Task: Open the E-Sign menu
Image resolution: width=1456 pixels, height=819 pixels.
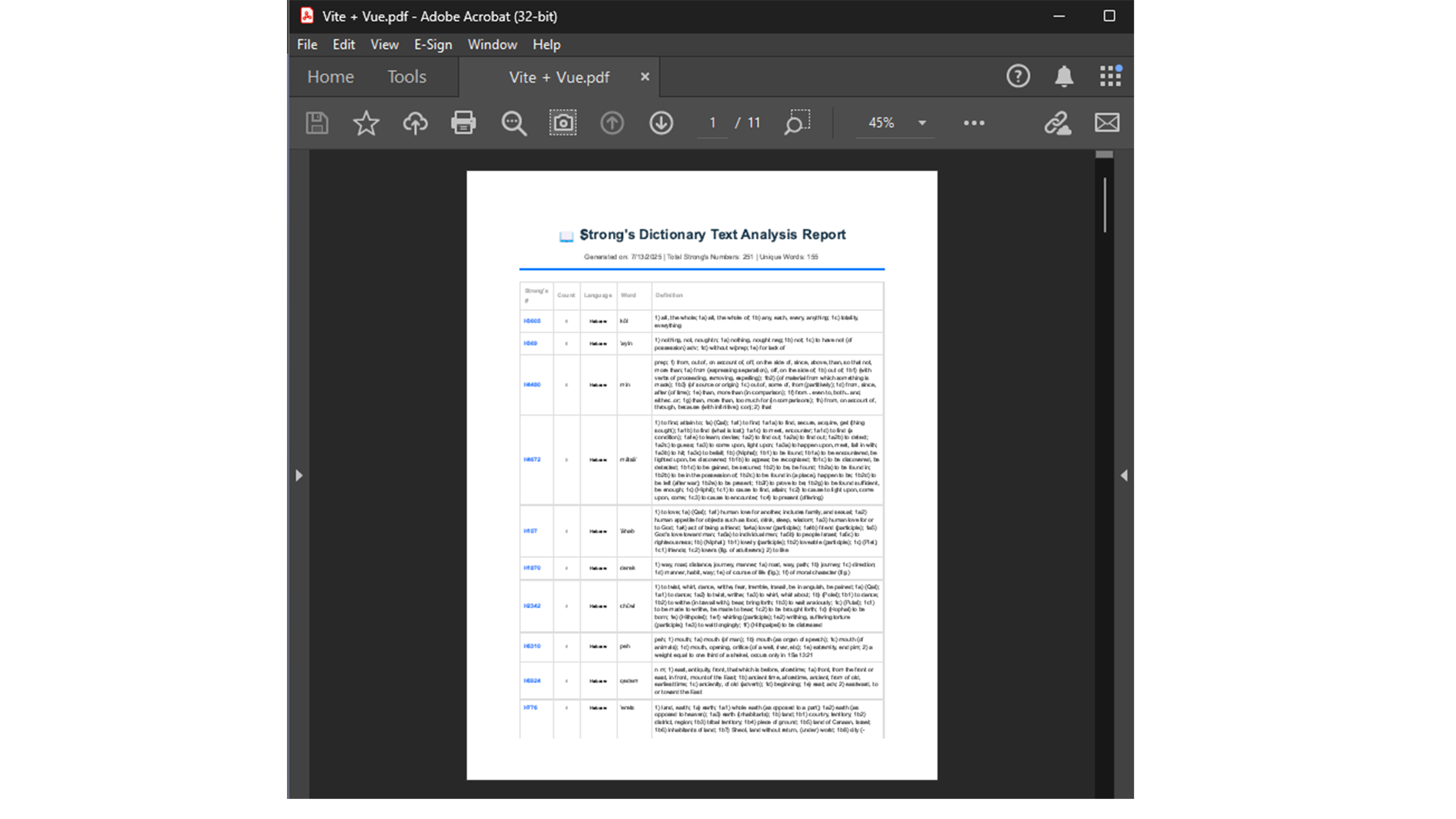Action: [432, 45]
